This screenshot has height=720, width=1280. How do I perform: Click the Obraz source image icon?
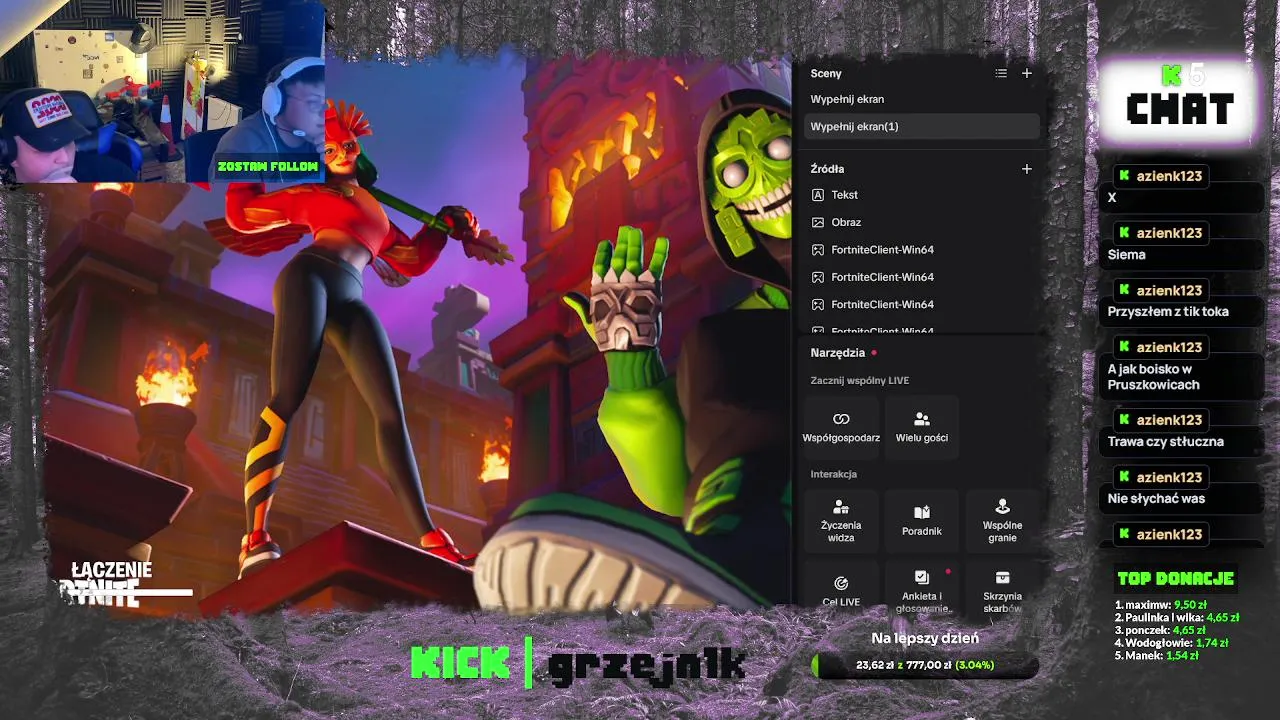(x=818, y=222)
